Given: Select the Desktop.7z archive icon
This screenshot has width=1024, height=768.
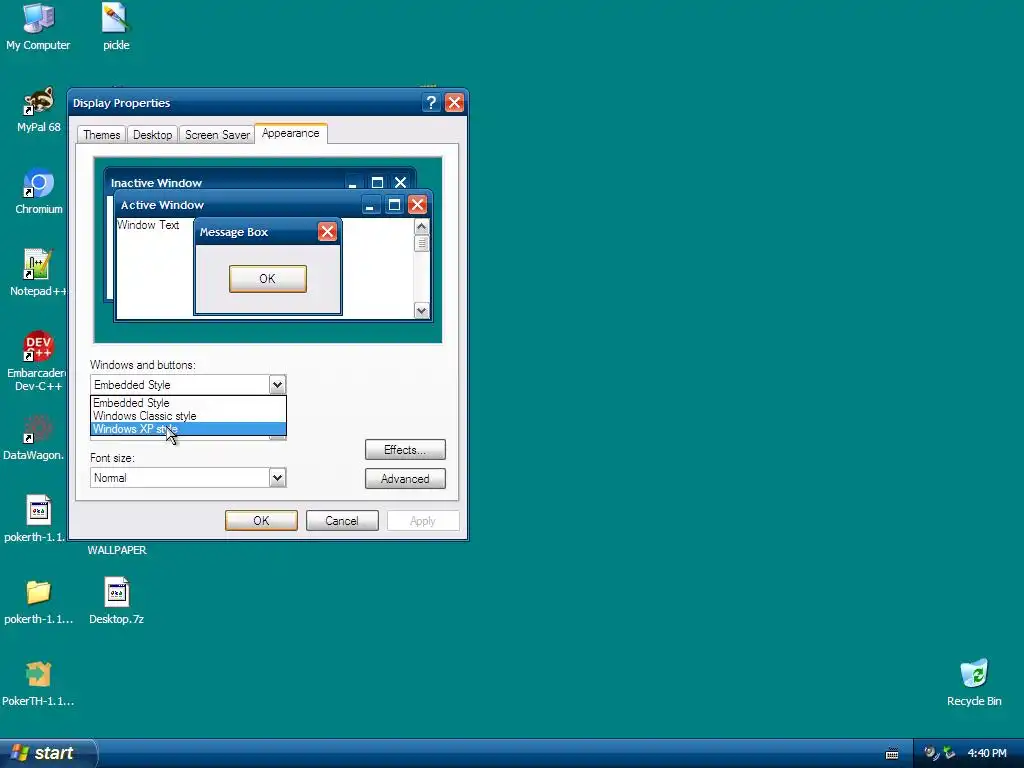Looking at the screenshot, I should coord(116,601).
